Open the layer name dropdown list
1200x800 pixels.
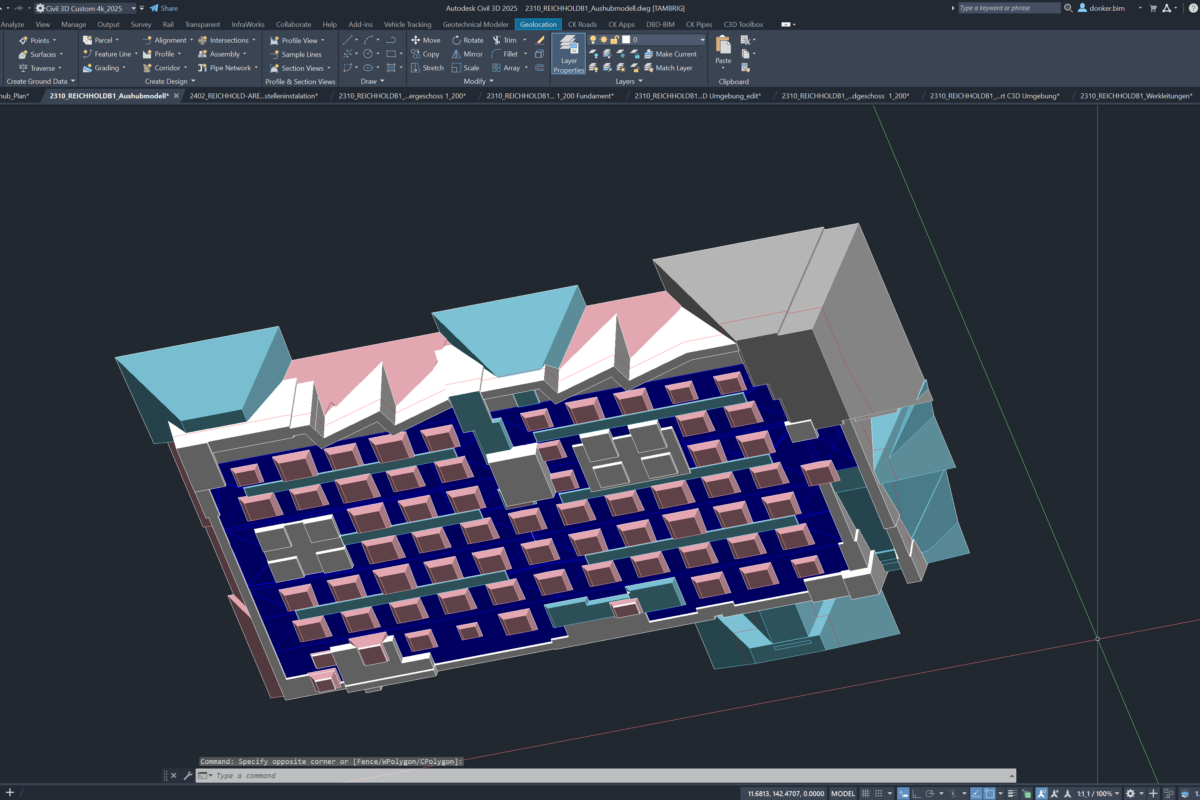pos(702,40)
